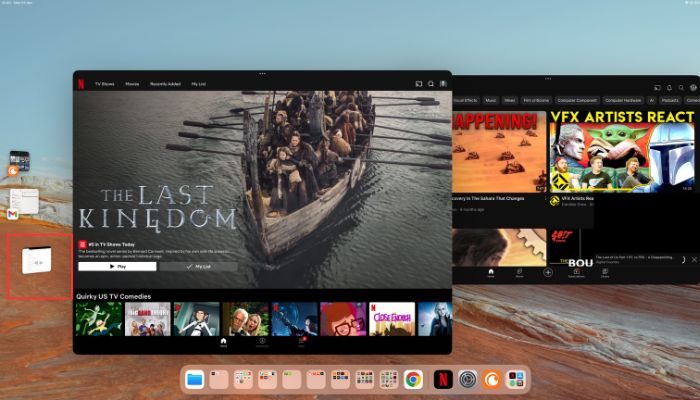
Task: Open search in the YouTube window
Action: (681, 88)
